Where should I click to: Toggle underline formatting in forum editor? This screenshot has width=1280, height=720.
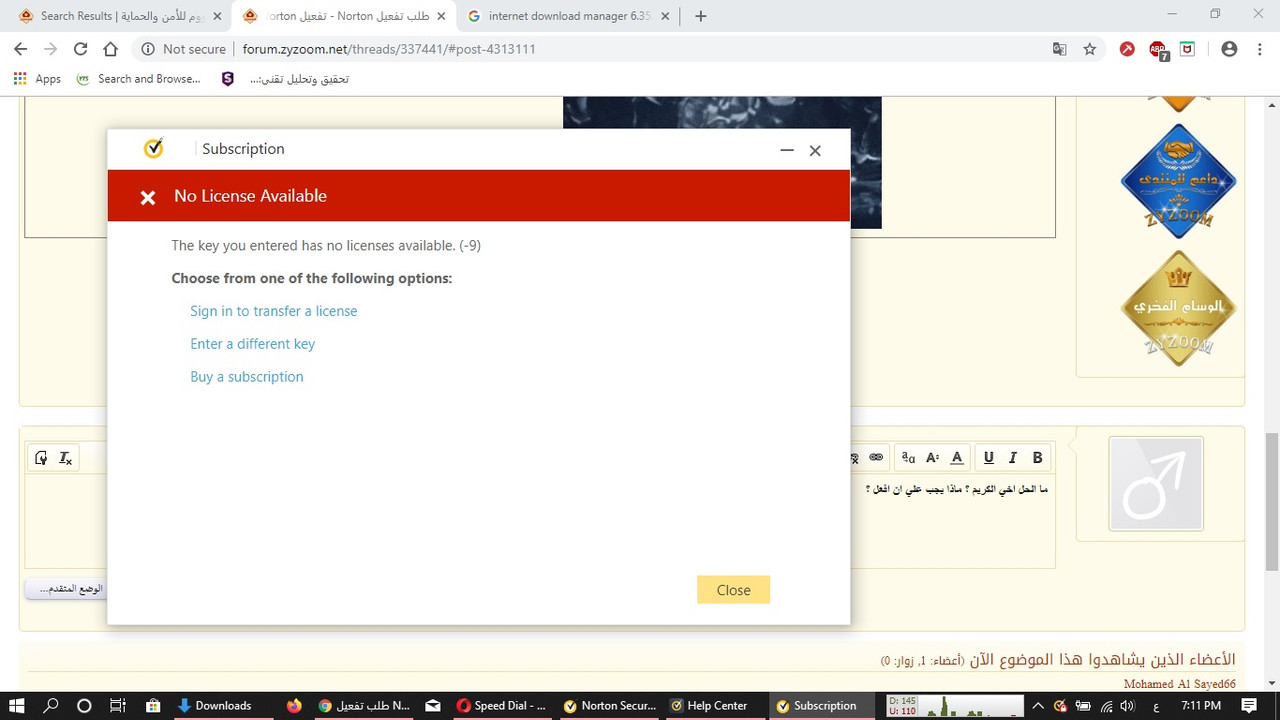coord(988,457)
